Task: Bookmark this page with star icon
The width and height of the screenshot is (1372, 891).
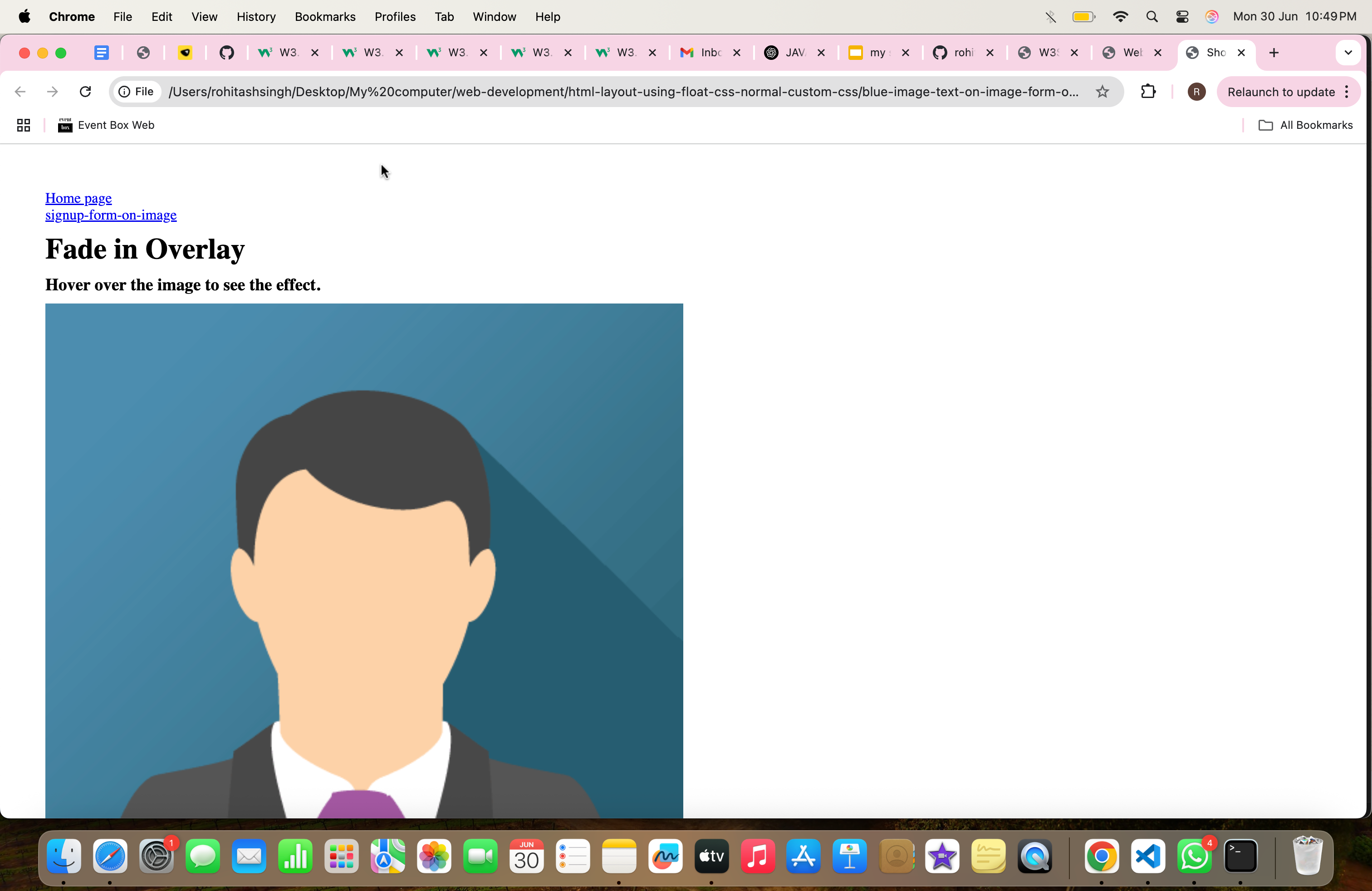Action: 1102,92
